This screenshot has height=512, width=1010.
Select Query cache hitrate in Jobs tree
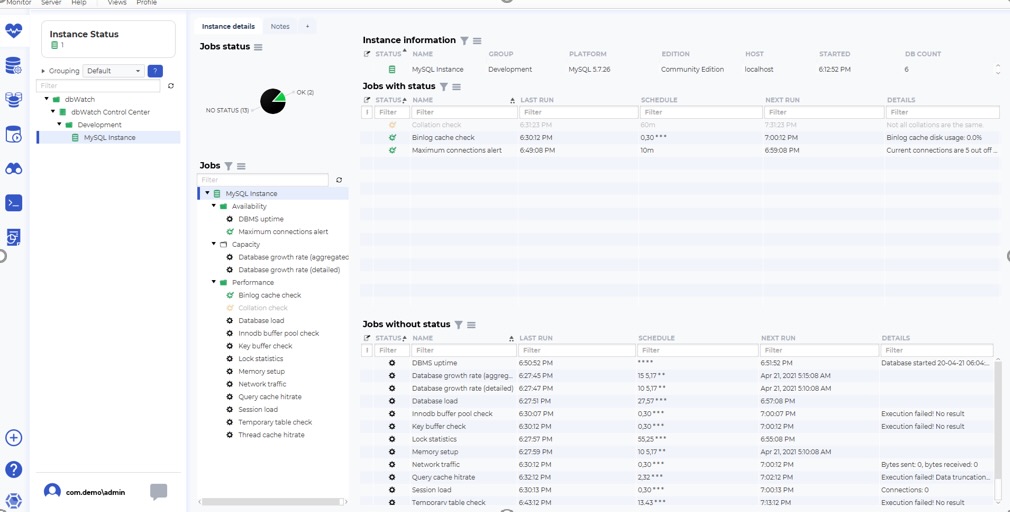click(270, 397)
